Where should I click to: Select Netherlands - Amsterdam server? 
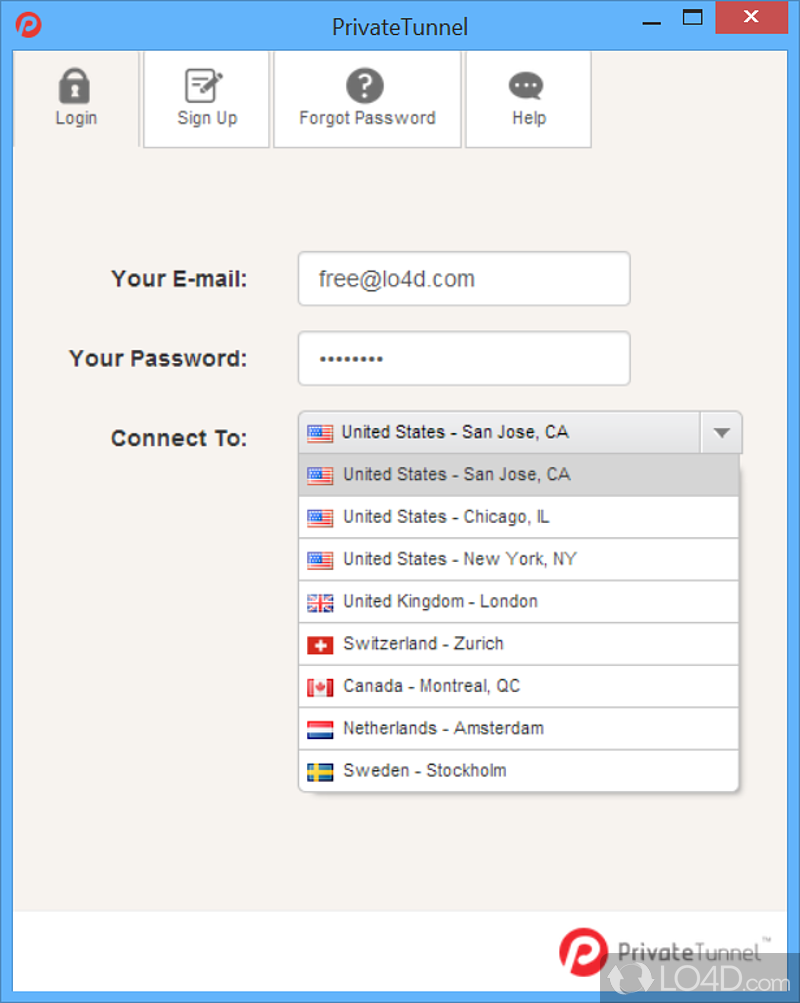coord(519,728)
